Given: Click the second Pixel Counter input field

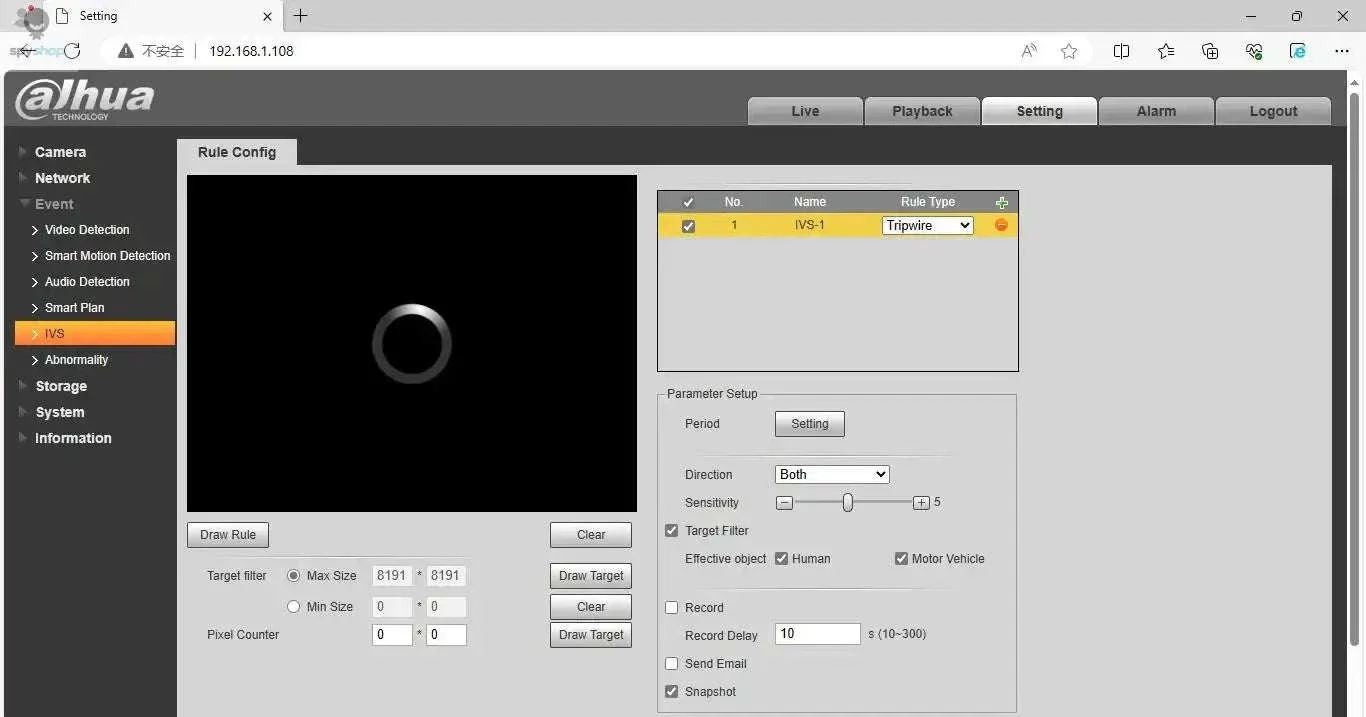Looking at the screenshot, I should coord(446,635).
